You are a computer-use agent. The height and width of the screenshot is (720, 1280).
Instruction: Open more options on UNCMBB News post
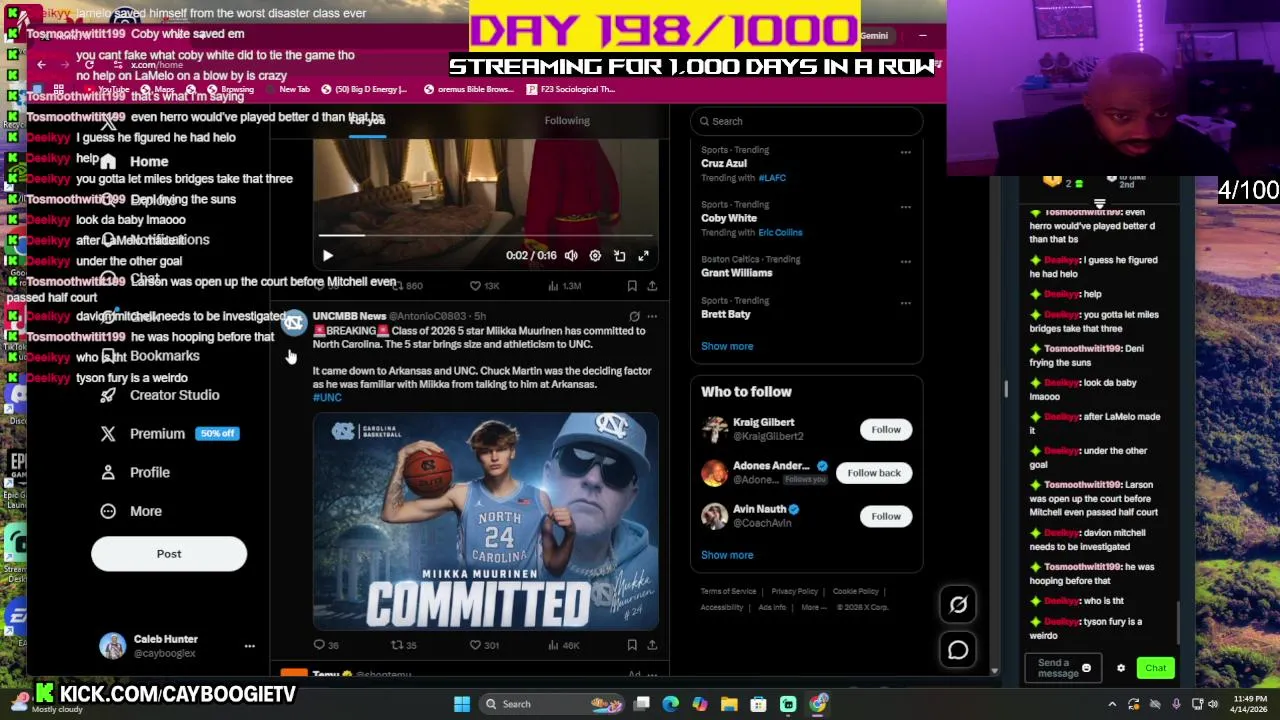coord(652,316)
